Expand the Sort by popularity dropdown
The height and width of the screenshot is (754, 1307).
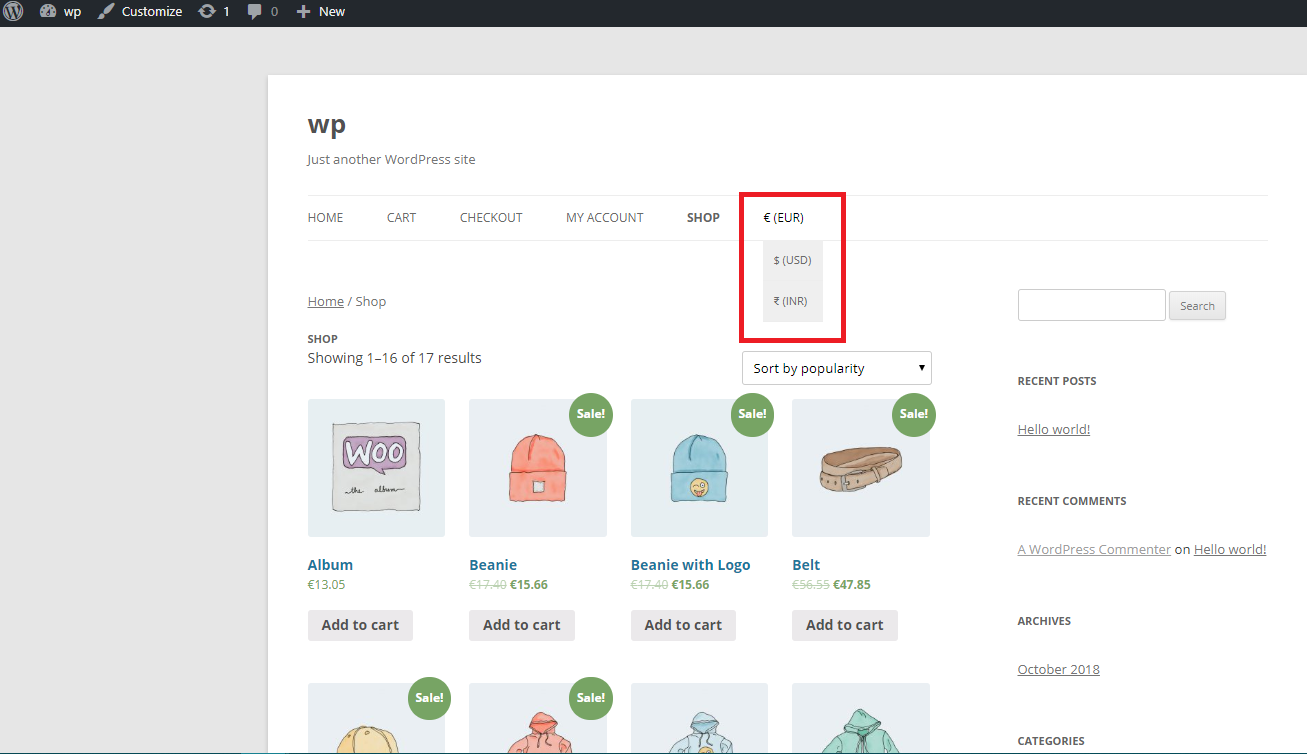(x=836, y=368)
